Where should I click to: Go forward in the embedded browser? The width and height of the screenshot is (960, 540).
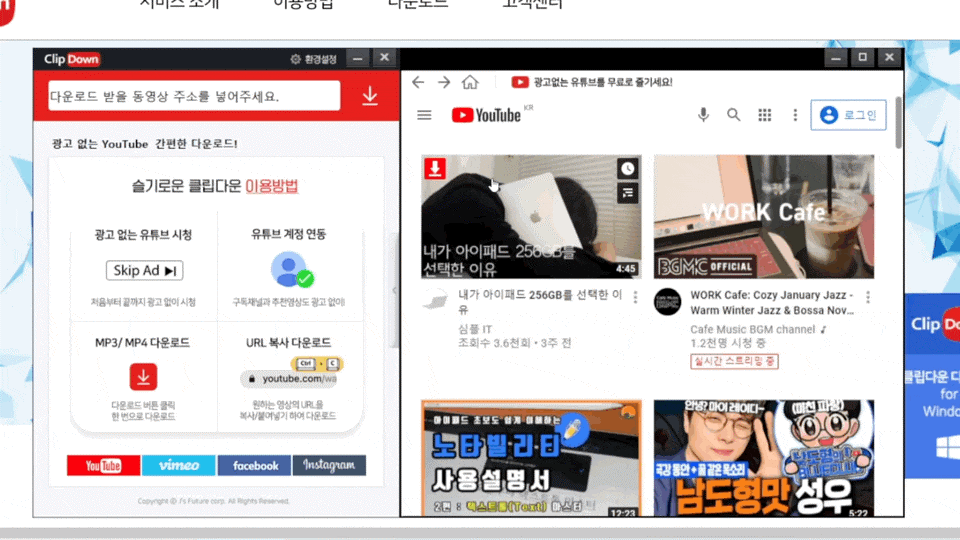point(444,82)
